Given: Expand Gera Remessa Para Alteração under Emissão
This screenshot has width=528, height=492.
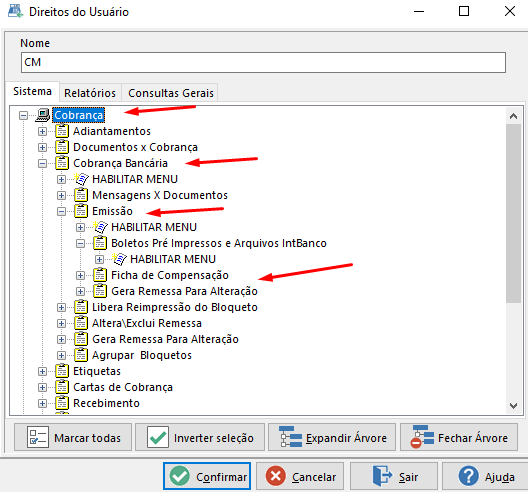Looking at the screenshot, I should click(x=80, y=292).
